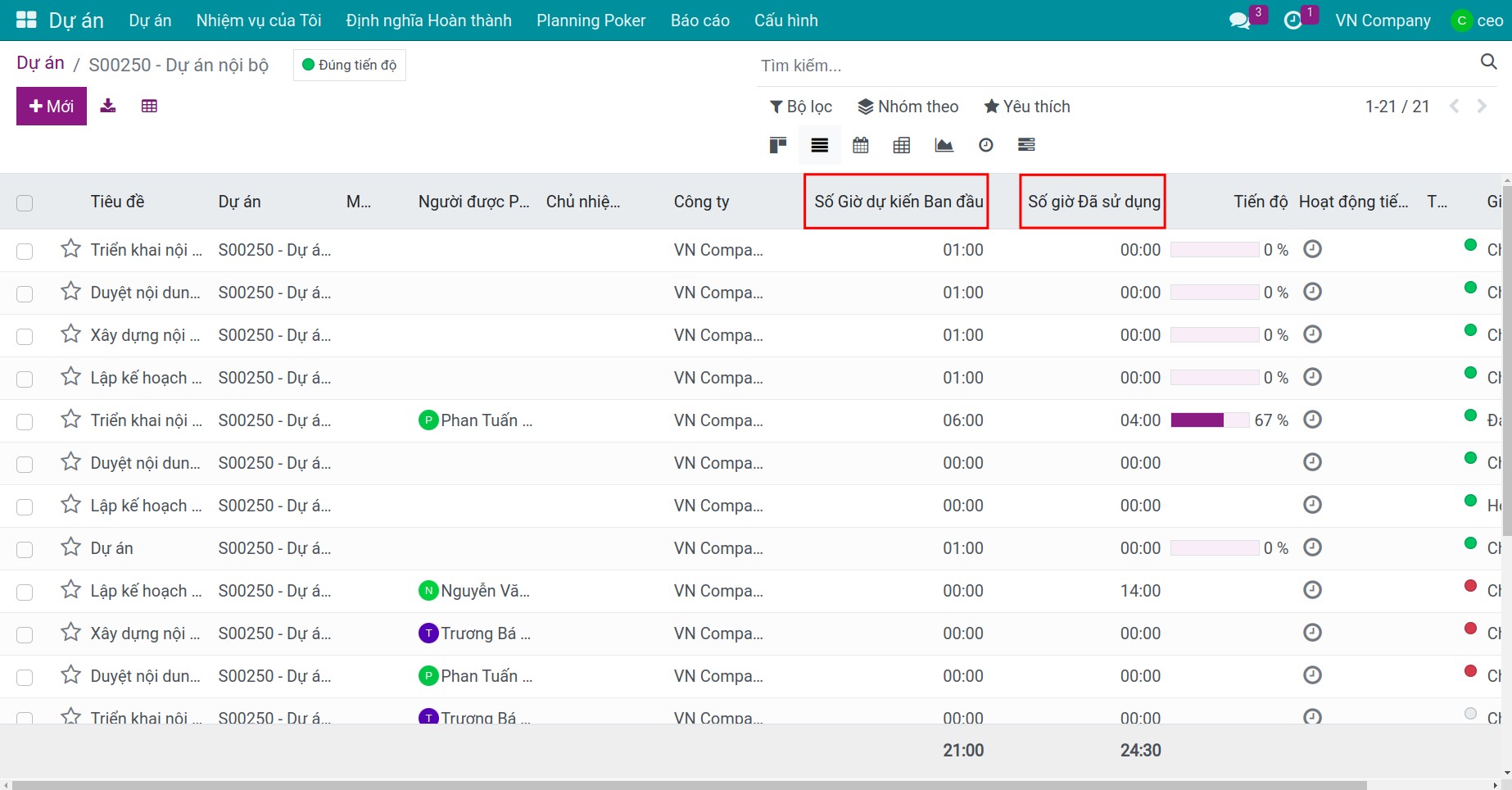Switch to list view

pyautogui.click(x=820, y=145)
